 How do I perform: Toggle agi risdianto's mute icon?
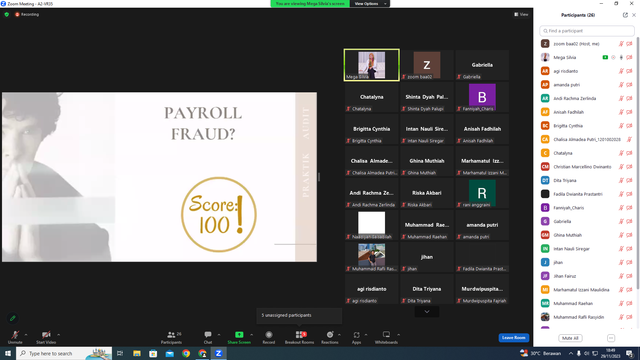coord(621,71)
